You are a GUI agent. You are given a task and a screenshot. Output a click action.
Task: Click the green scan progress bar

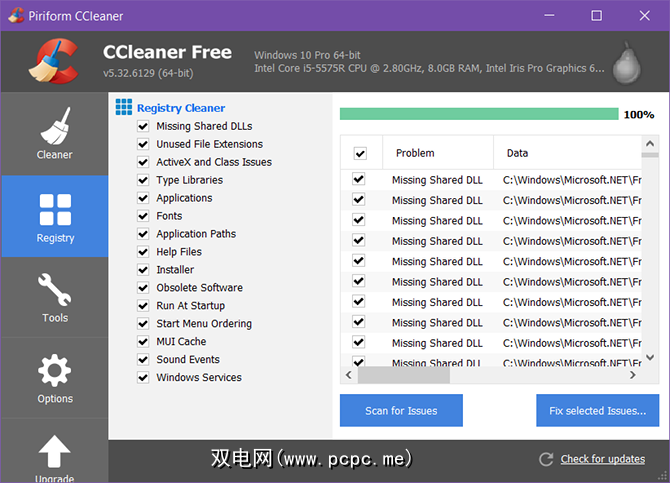479,114
